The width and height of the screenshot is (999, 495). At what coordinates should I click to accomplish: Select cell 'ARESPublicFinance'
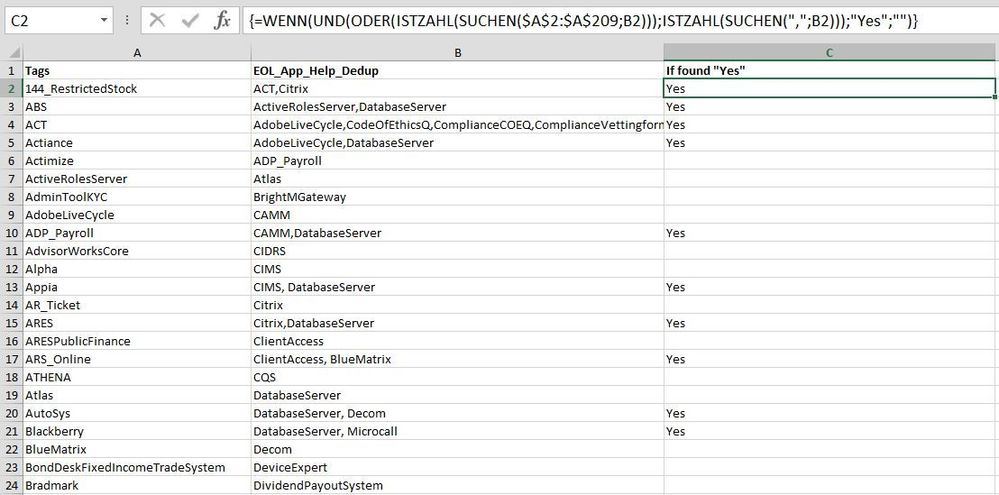coord(137,341)
